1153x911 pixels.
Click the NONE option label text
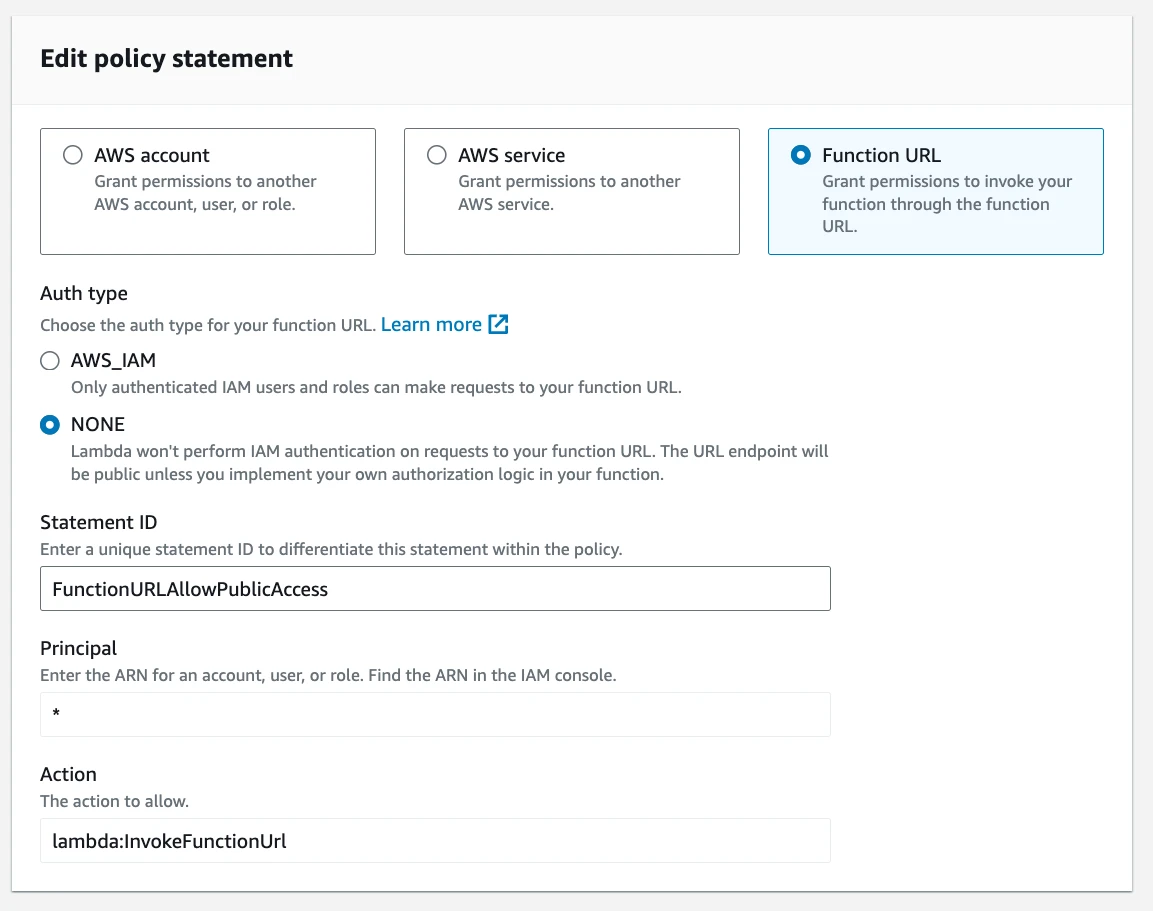tap(98, 425)
